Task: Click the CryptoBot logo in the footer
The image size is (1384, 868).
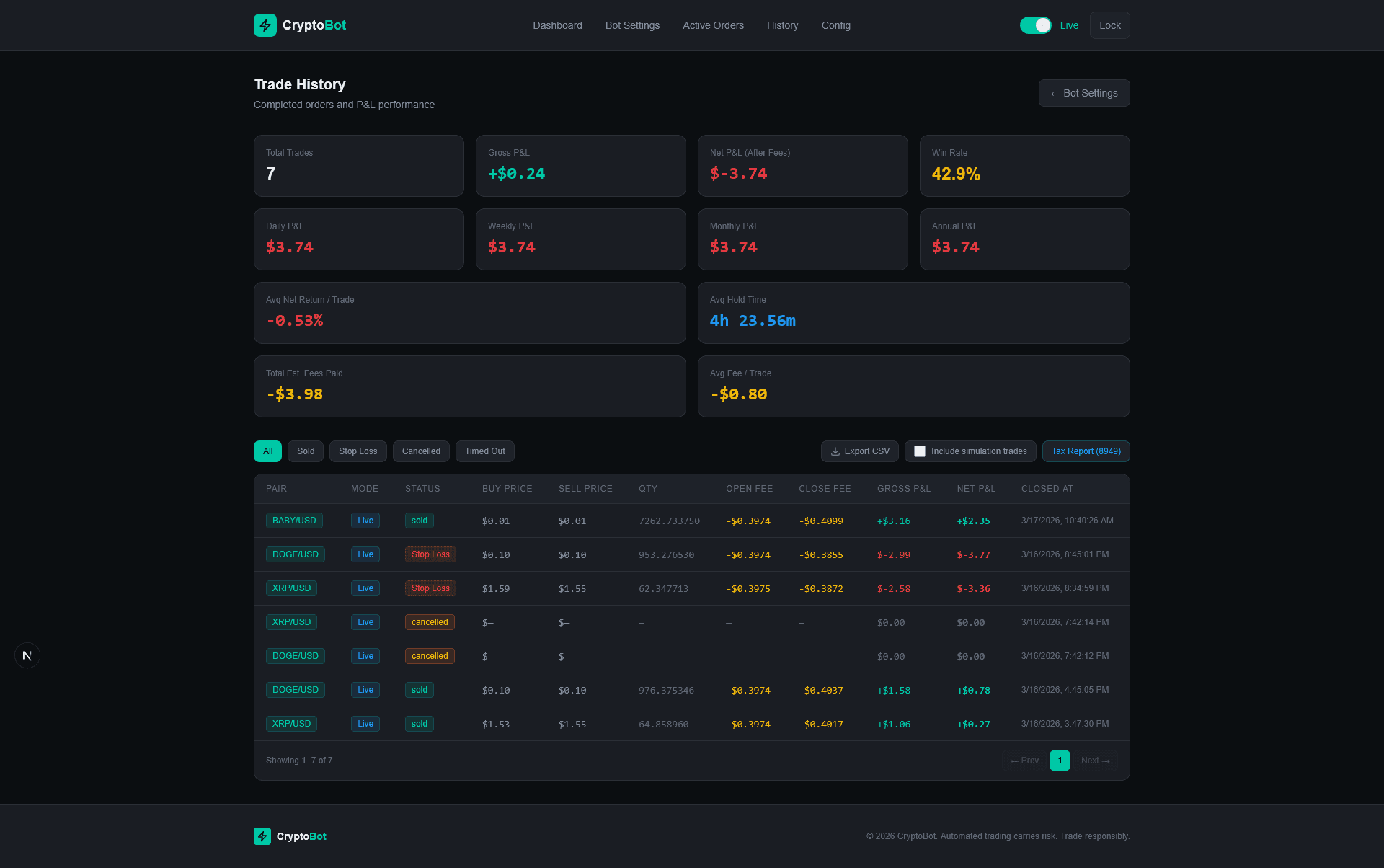Action: tap(262, 836)
